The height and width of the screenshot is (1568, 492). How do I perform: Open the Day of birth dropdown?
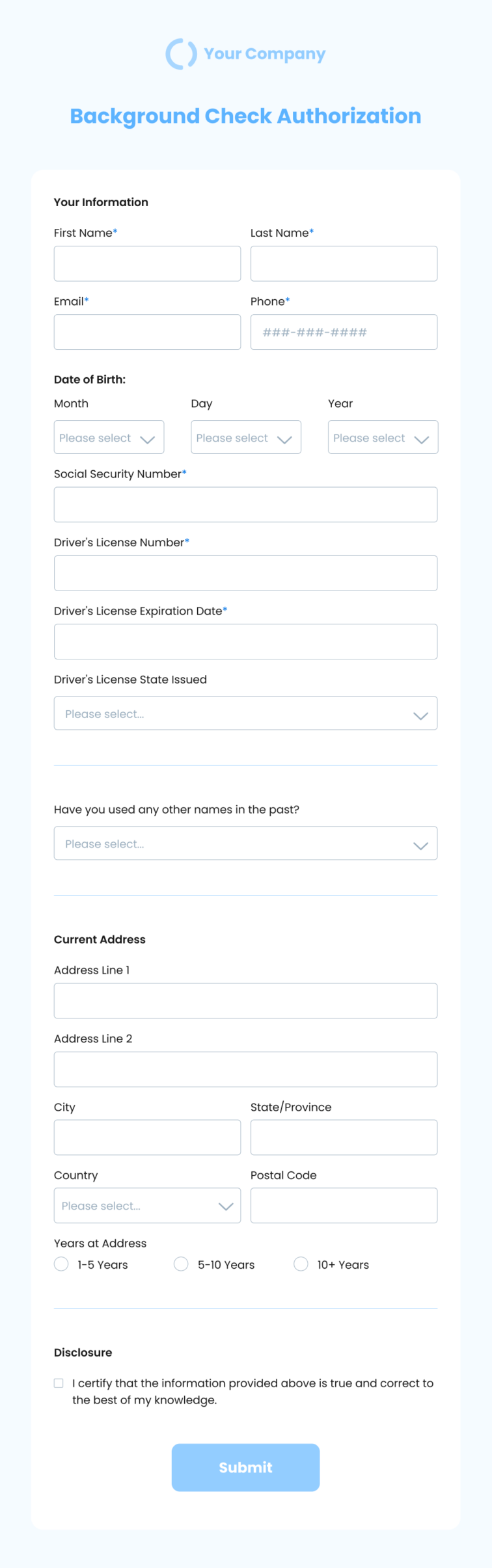[x=246, y=437]
